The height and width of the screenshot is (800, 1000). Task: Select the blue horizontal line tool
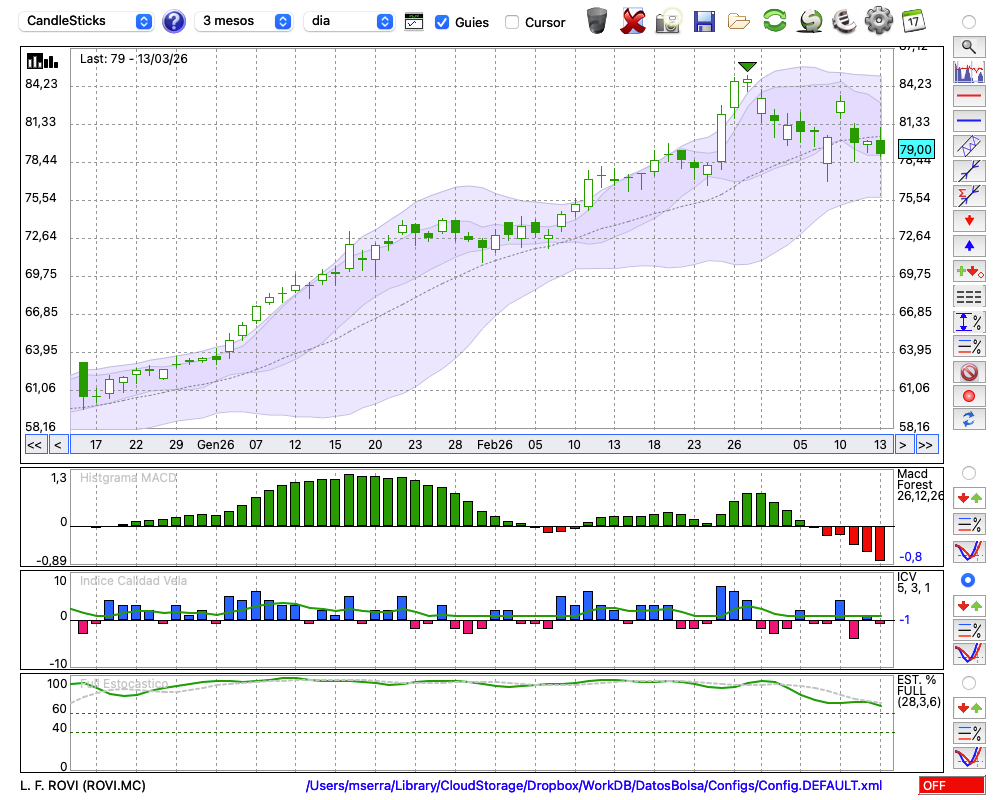(x=969, y=121)
